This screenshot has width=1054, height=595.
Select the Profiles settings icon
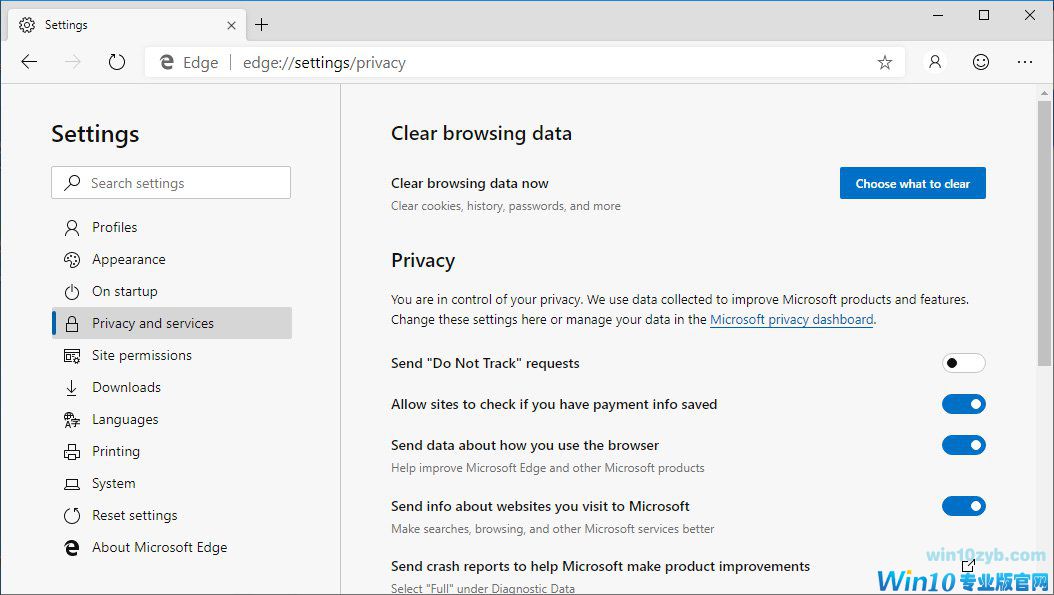[x=74, y=227]
